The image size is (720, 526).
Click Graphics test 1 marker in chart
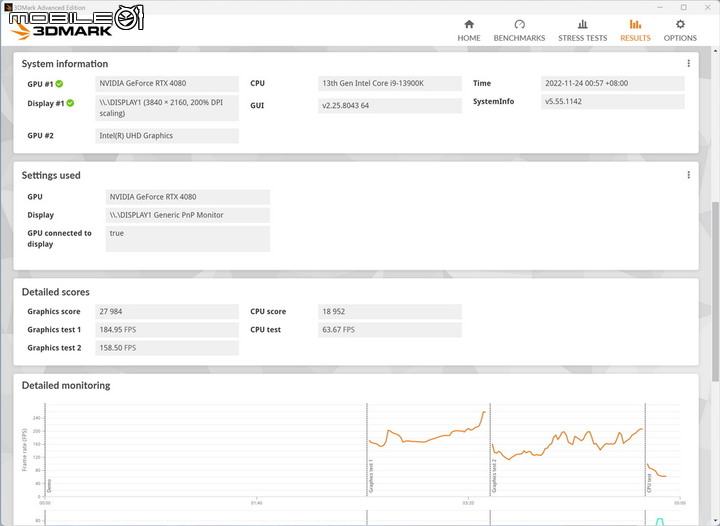371,476
